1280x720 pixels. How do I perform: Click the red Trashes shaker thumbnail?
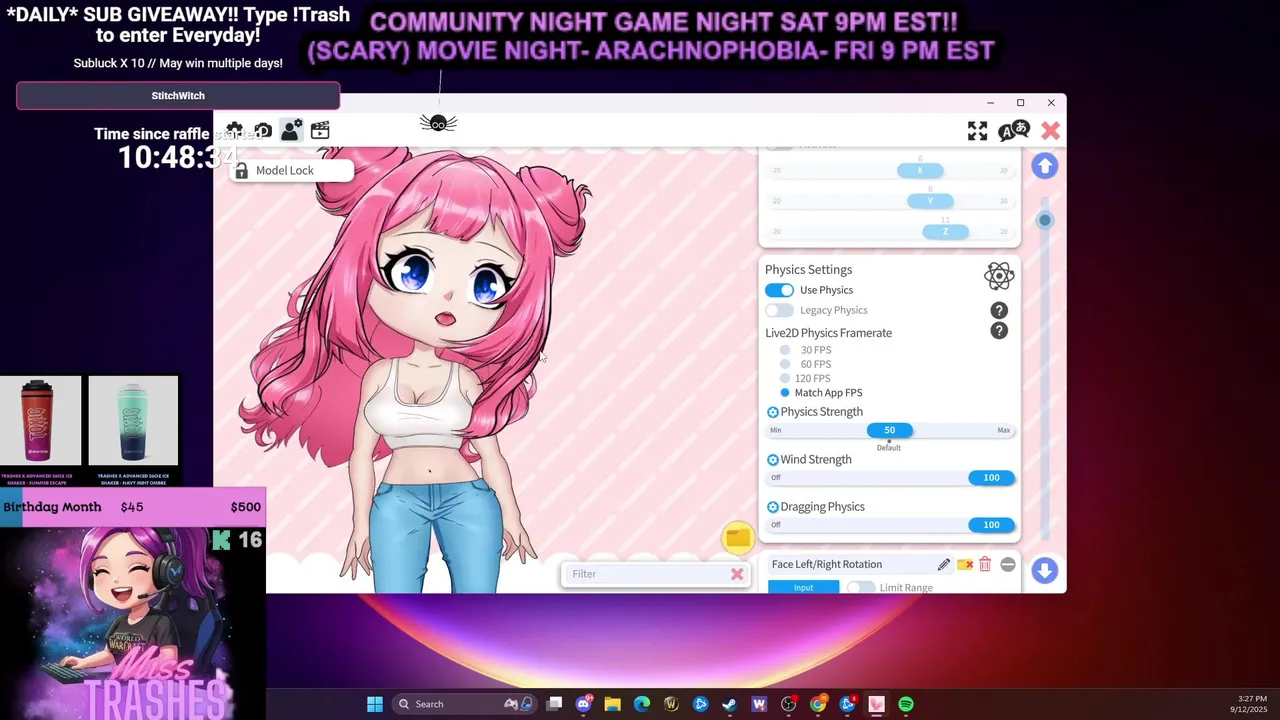pos(40,421)
